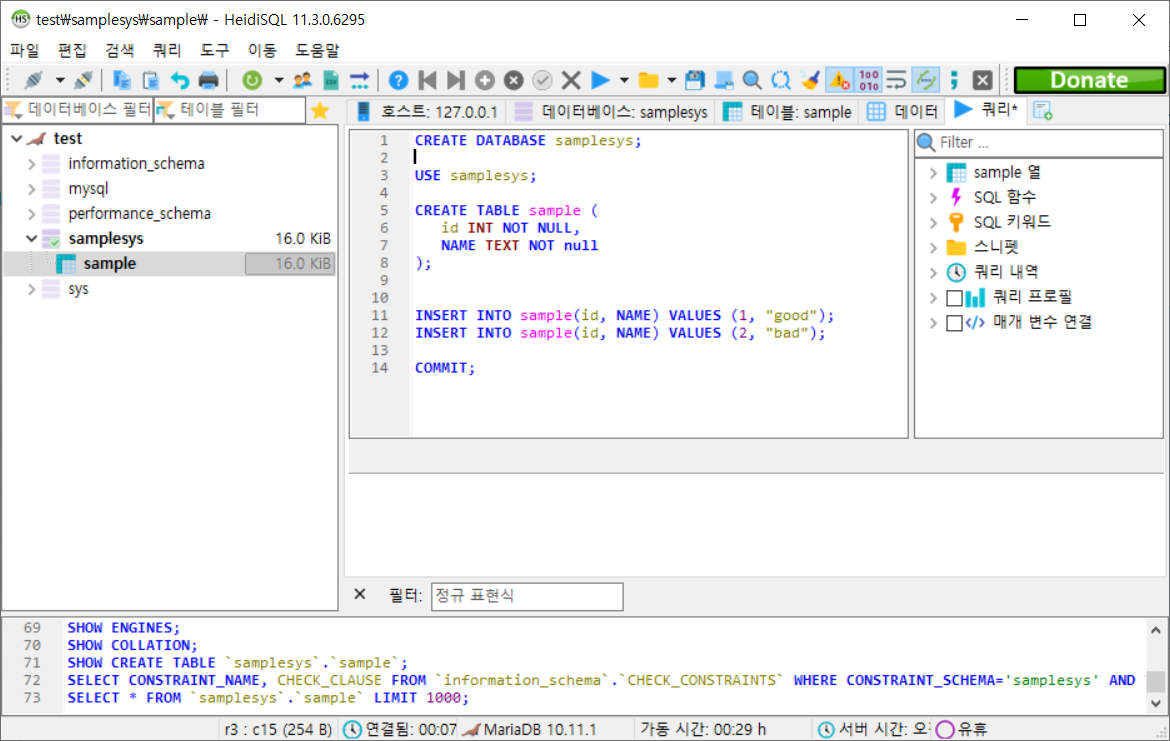Open dropdown arrow next to folder icon
Screen dimensions: 1170x741
[x=671, y=80]
